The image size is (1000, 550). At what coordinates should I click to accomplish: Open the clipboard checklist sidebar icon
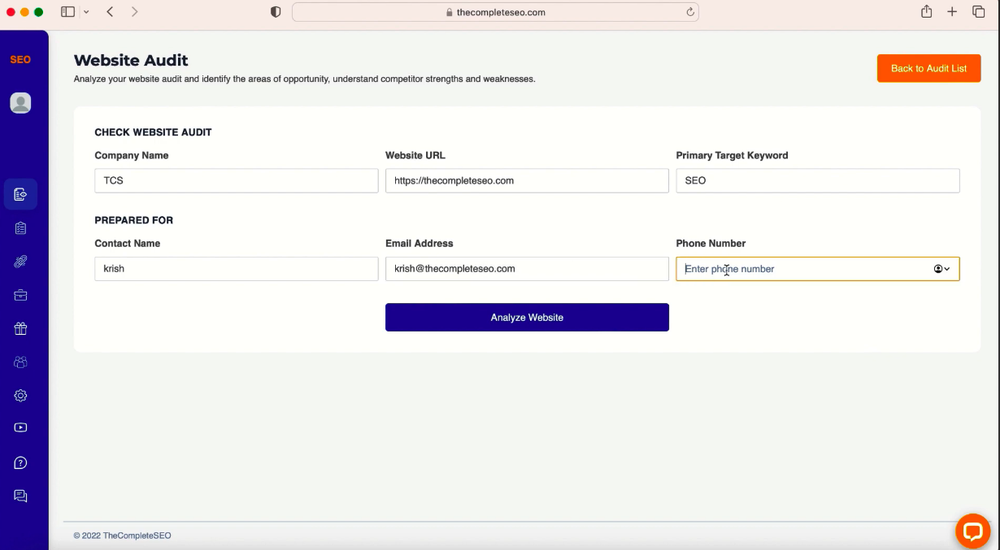pos(20,228)
